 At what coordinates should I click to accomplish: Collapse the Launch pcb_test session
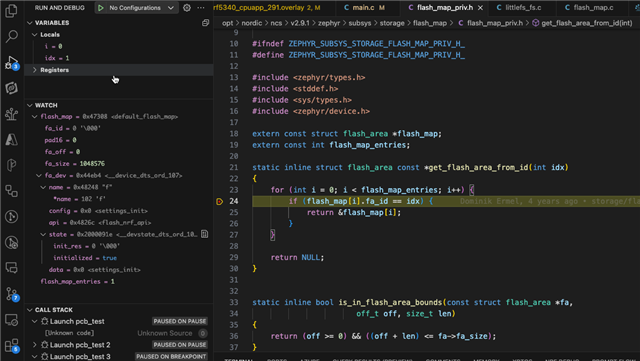point(35,321)
